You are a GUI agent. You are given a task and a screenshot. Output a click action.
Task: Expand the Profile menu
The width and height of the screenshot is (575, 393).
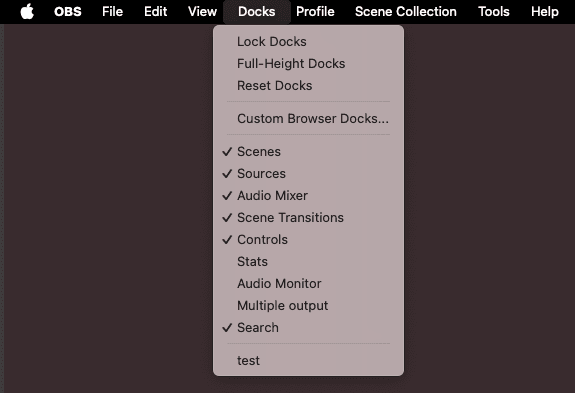click(315, 11)
